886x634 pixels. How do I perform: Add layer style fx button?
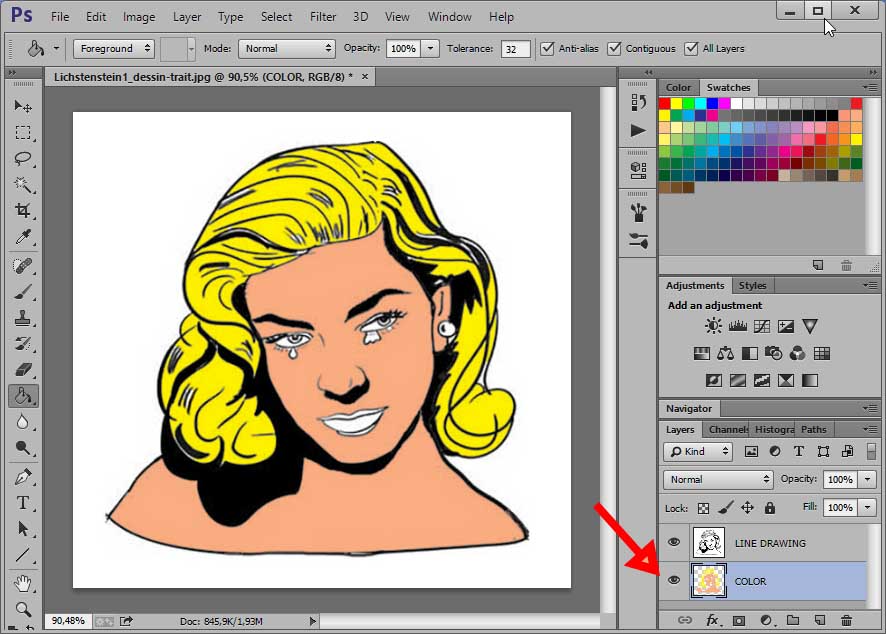[x=713, y=620]
